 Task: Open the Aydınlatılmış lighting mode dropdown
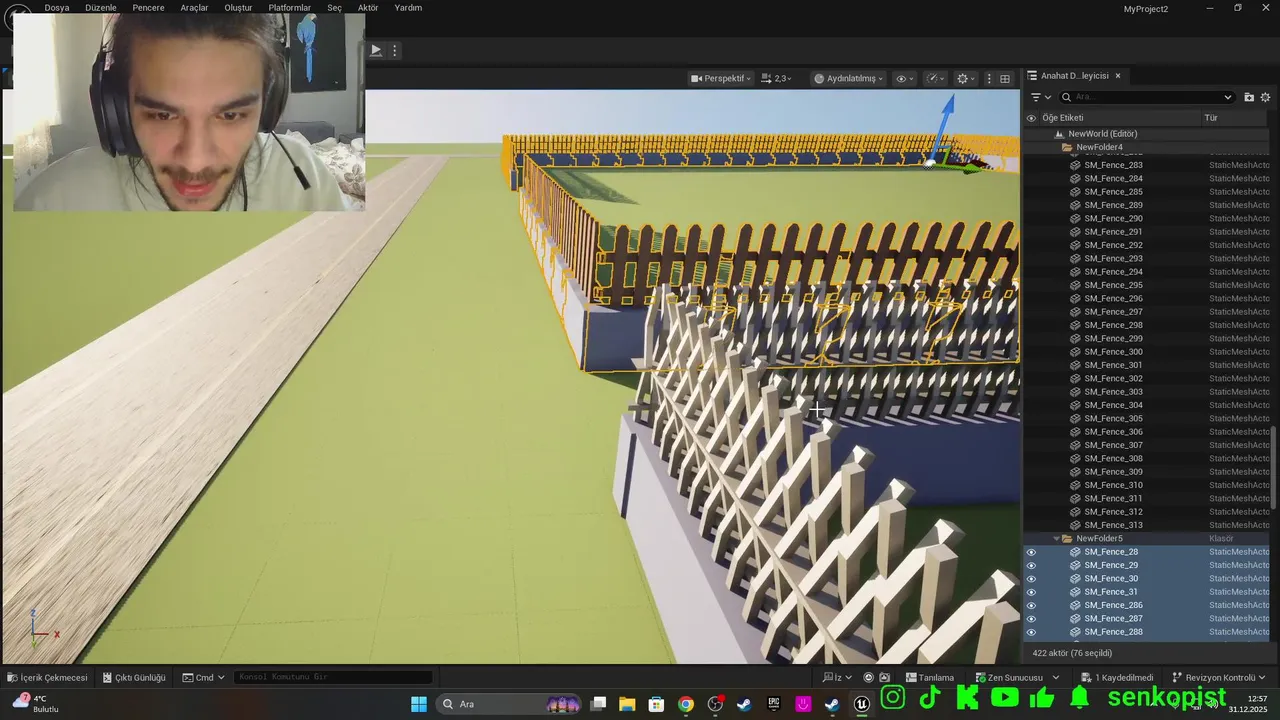848,78
